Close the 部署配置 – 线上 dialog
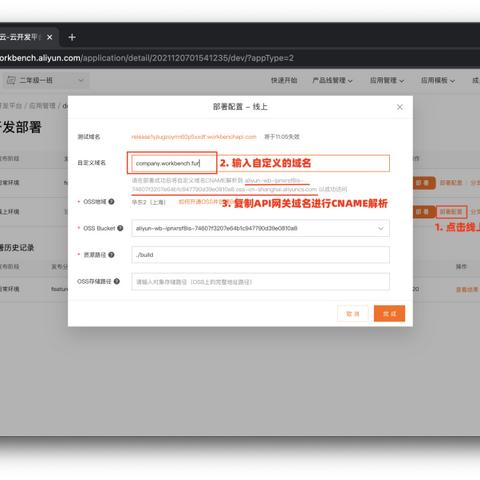The width and height of the screenshot is (480, 480). click(400, 107)
